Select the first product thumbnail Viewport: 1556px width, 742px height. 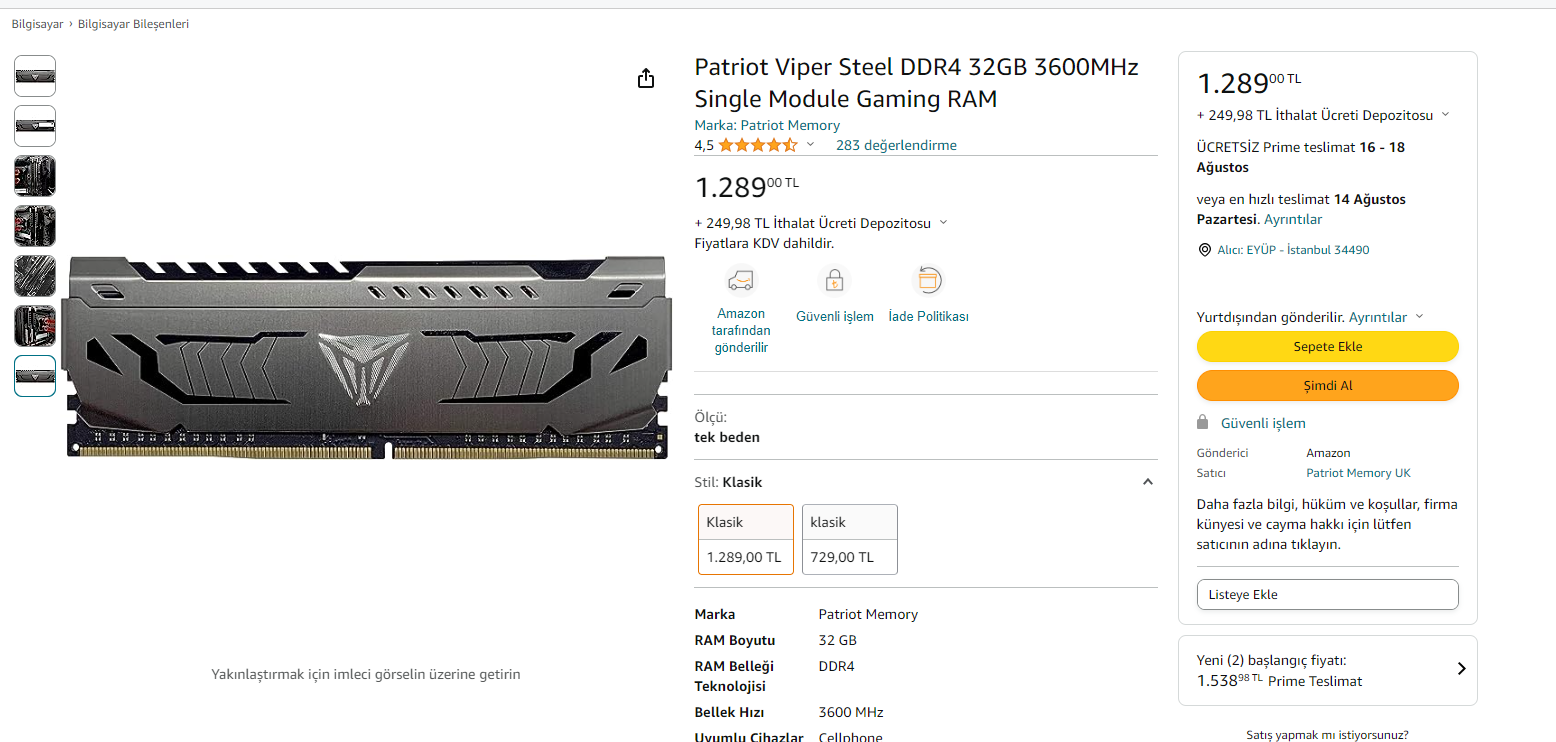point(35,76)
